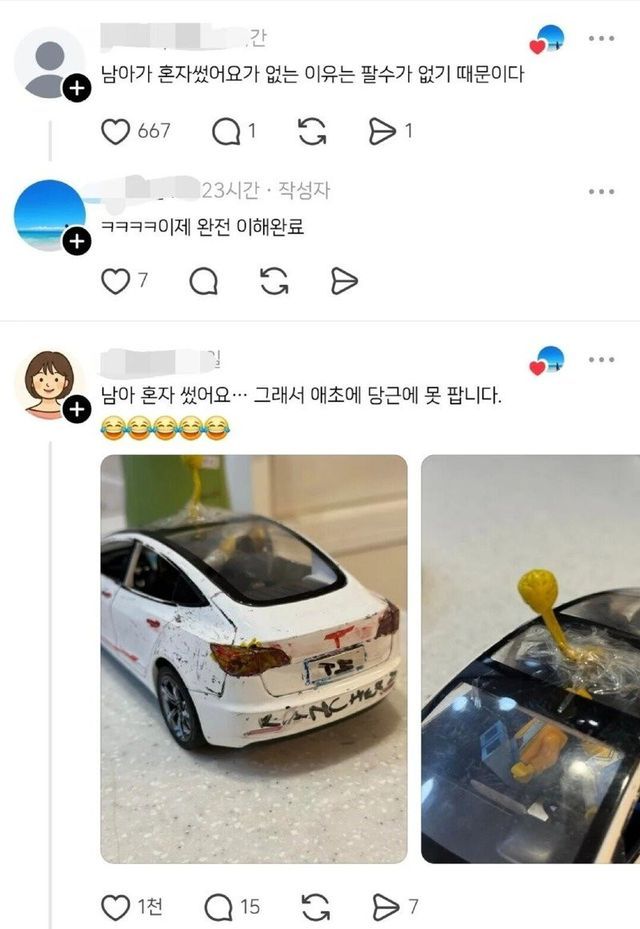Open replies on the 667-like post

point(226,132)
